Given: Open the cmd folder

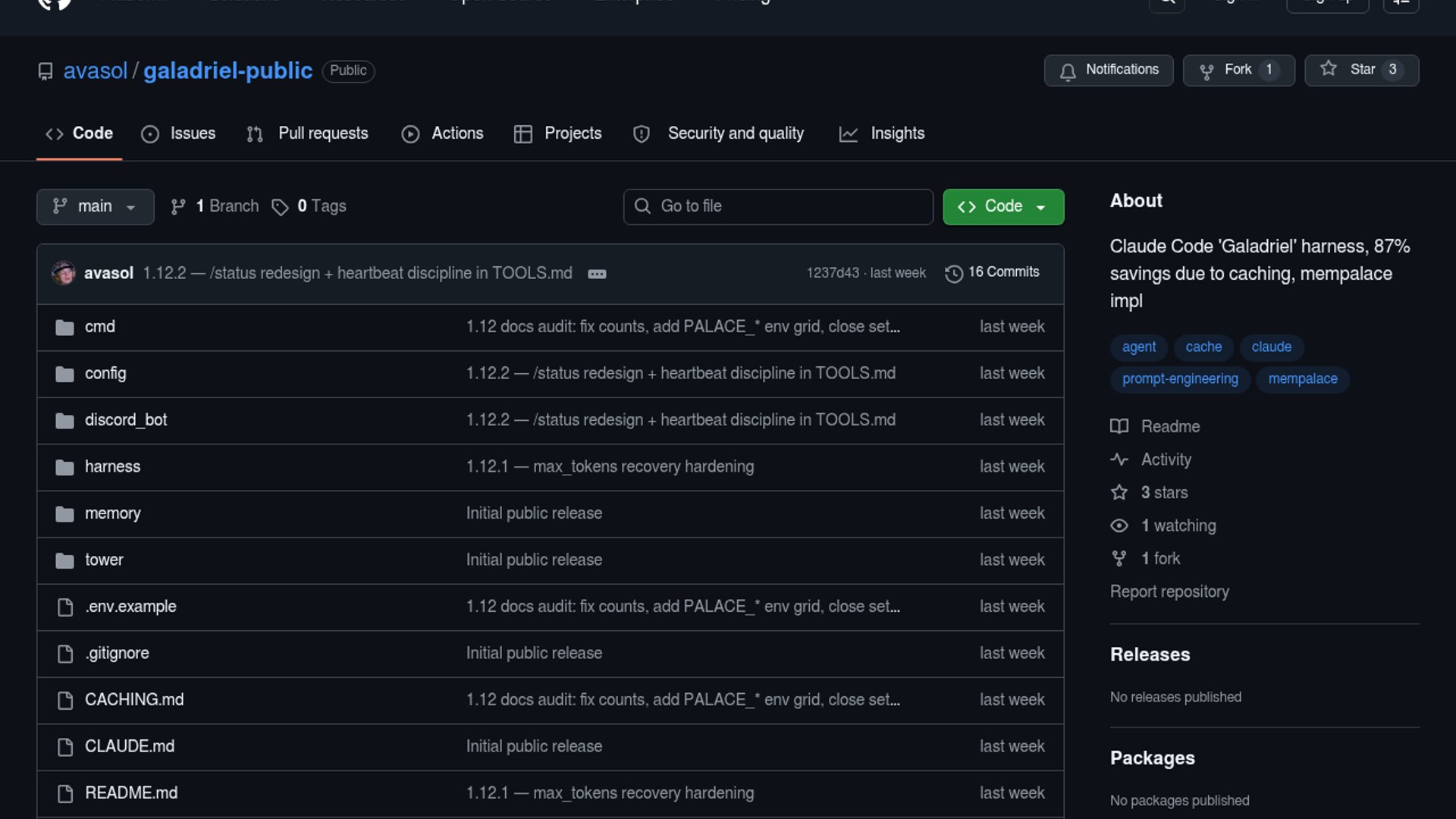Looking at the screenshot, I should tap(99, 327).
